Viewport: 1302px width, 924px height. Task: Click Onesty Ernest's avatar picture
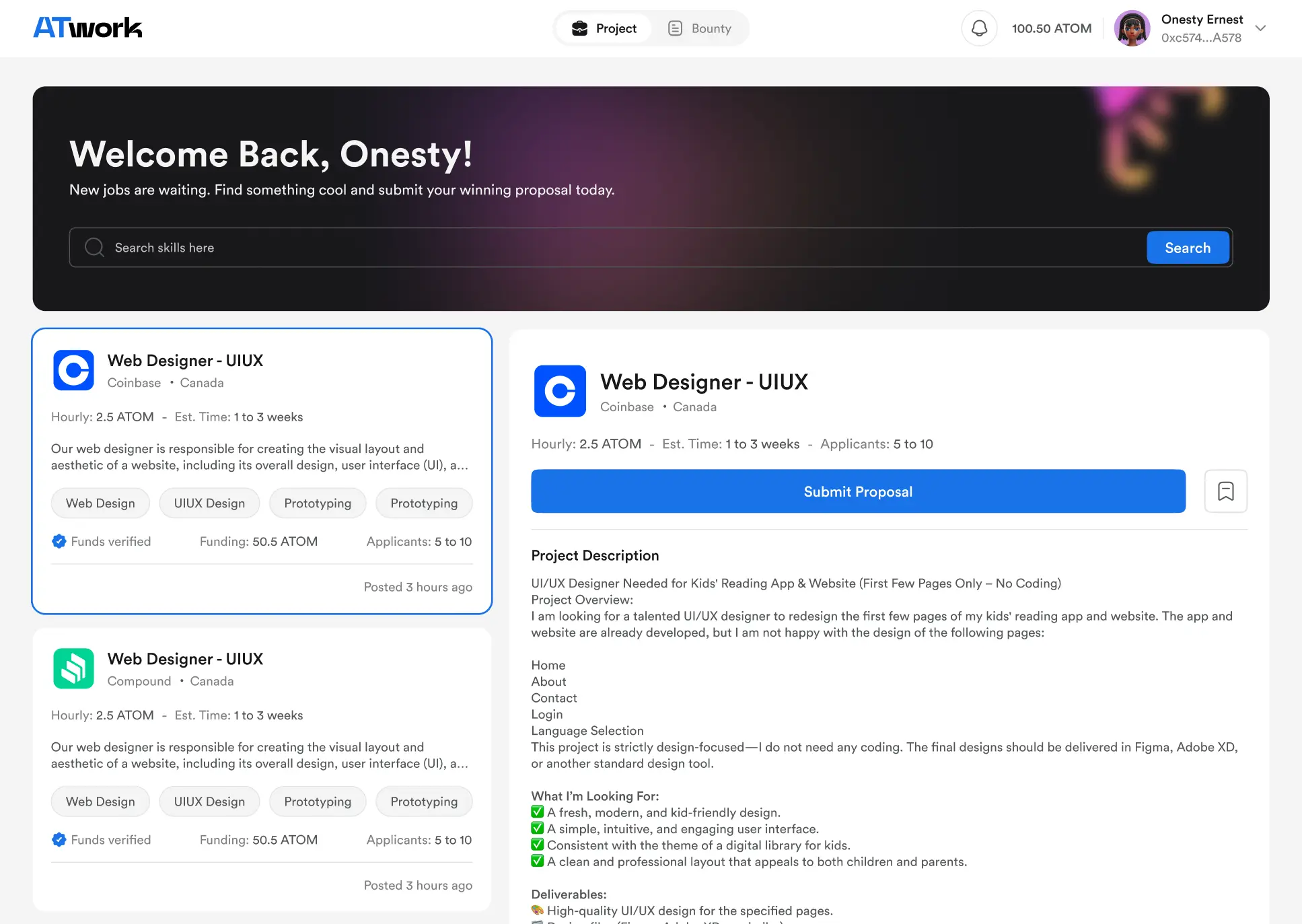1132,28
